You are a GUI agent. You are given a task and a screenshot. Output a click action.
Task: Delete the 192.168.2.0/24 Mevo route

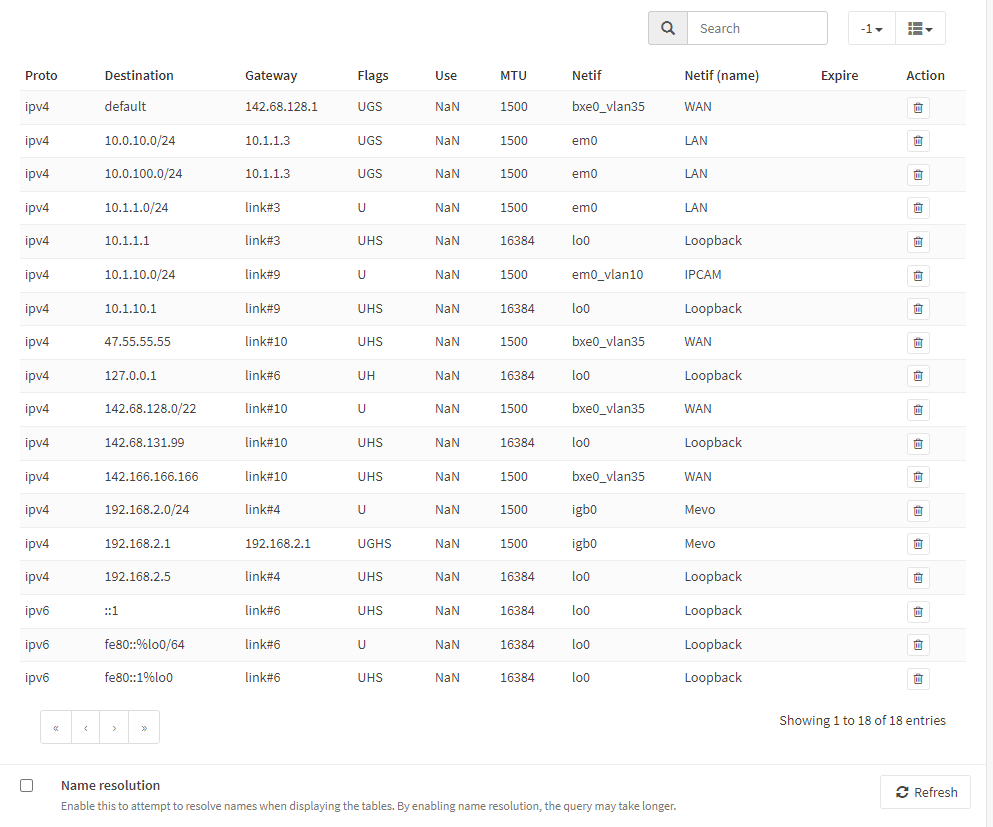coord(918,510)
